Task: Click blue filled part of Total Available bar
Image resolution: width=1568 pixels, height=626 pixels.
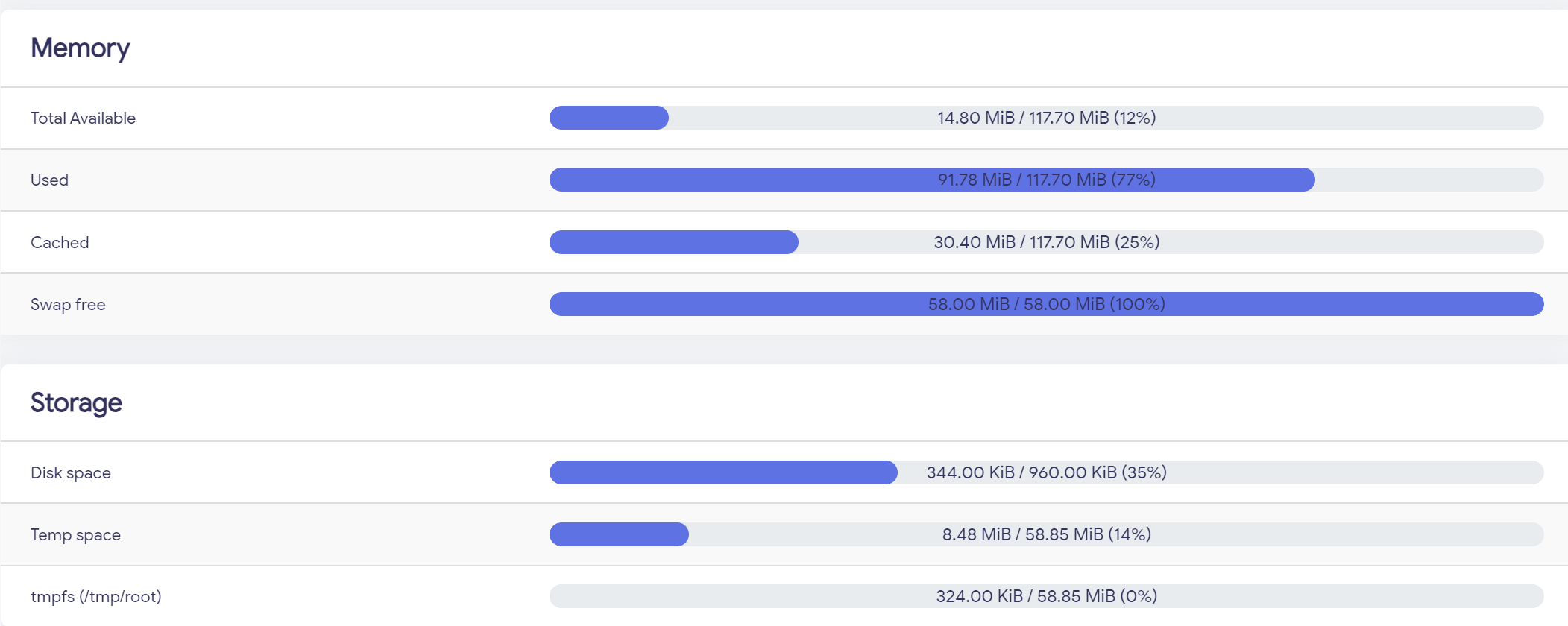Action: coord(608,118)
